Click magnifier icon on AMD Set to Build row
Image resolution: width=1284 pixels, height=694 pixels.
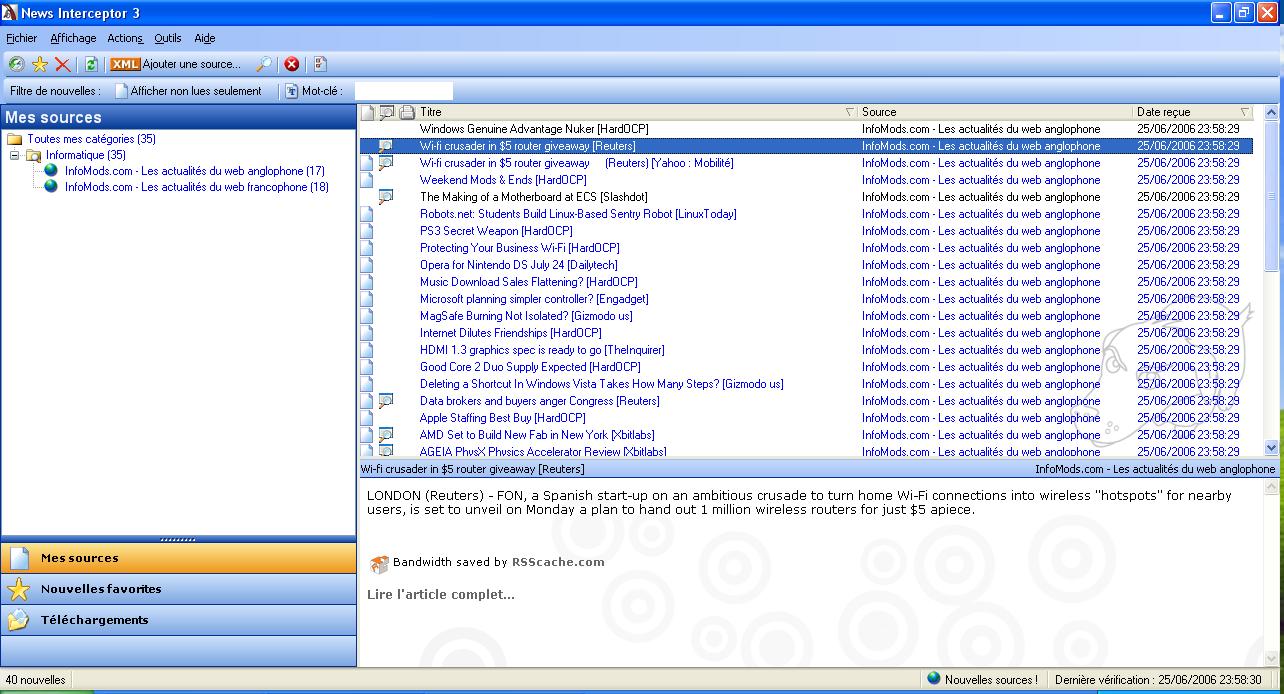pyautogui.click(x=386, y=435)
